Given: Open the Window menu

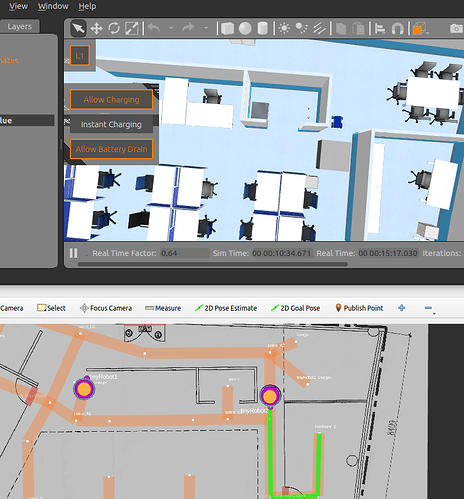Looking at the screenshot, I should [x=53, y=6].
